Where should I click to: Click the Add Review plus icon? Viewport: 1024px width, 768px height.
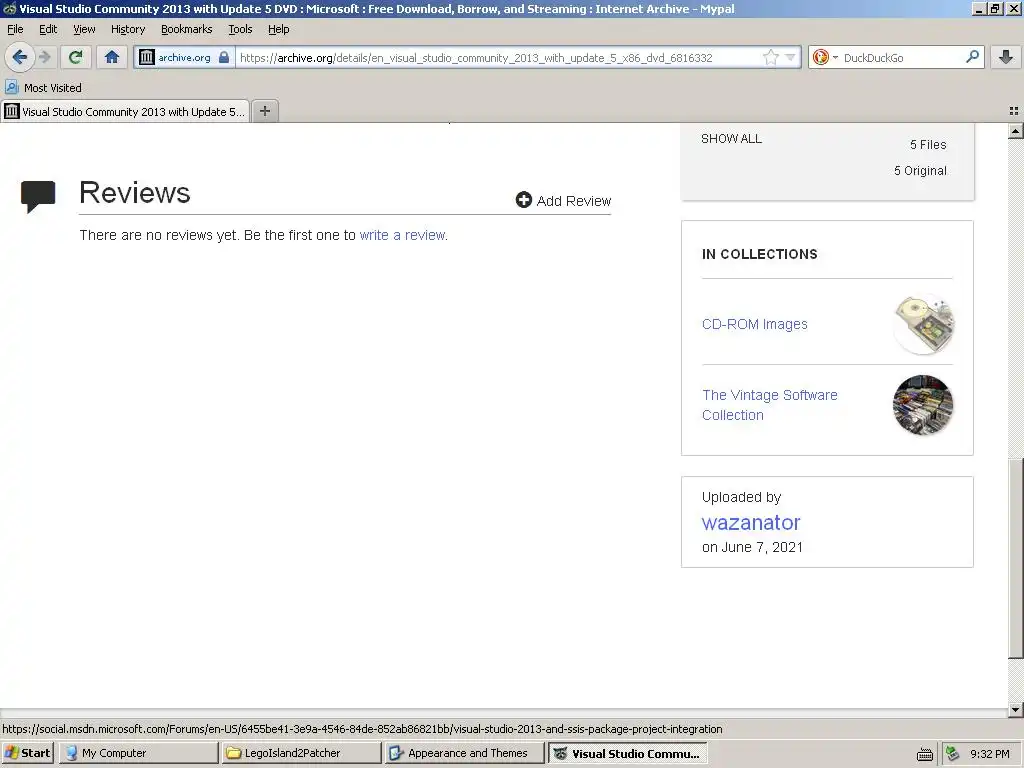[523, 200]
